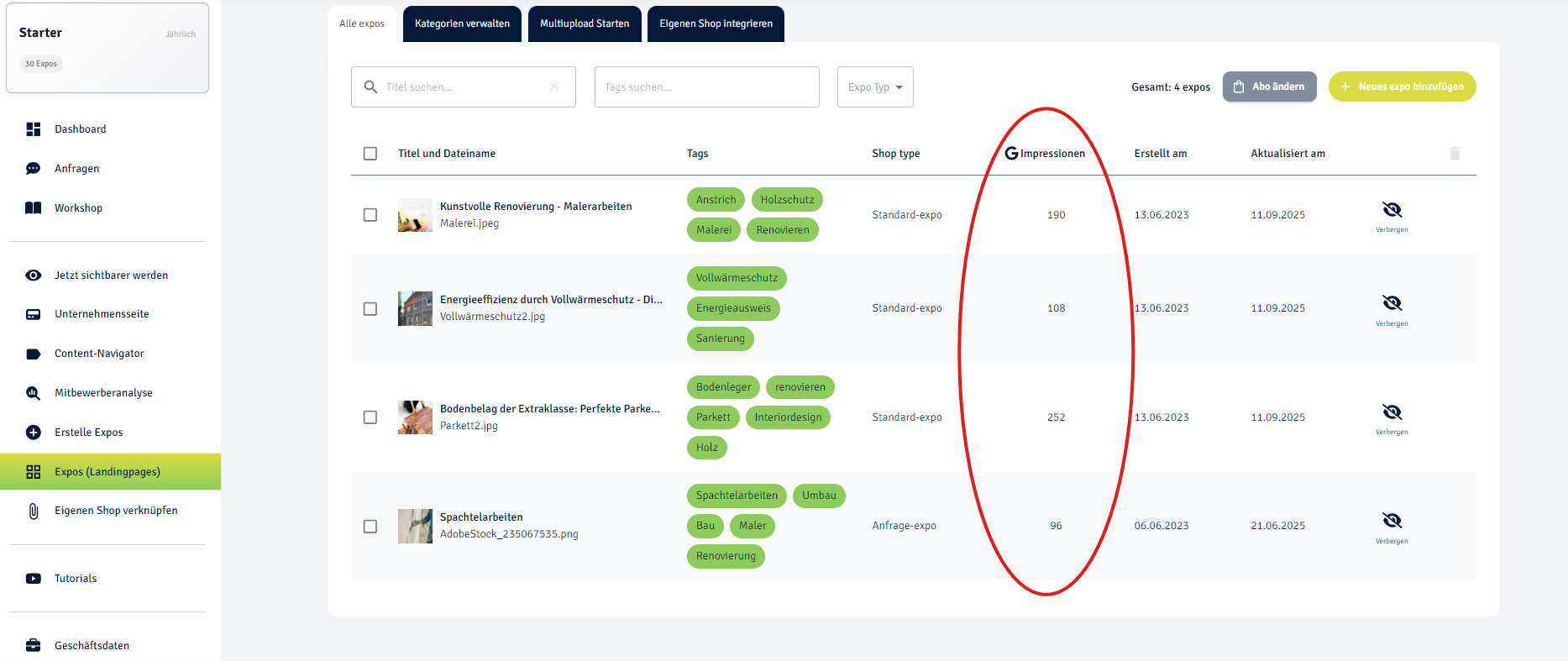Expand the Expo Typ dropdown
1568x661 pixels.
point(875,87)
